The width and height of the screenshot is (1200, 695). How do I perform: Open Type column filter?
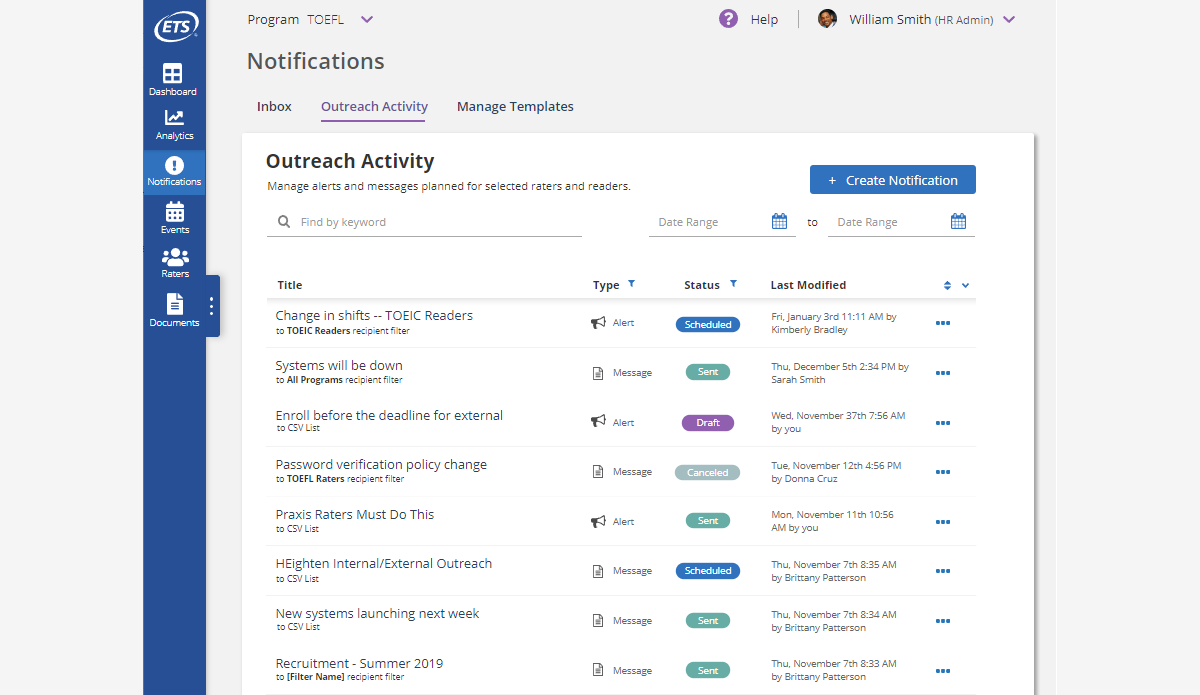click(x=631, y=285)
